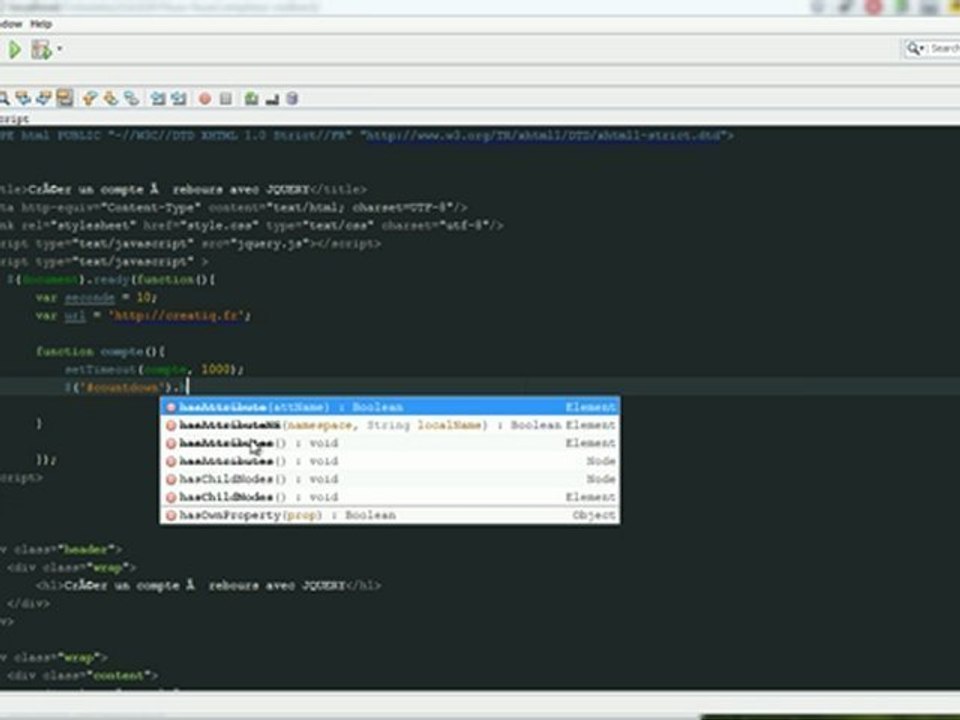
Task: Click the green icon in editor toolbar
Action: [251, 99]
